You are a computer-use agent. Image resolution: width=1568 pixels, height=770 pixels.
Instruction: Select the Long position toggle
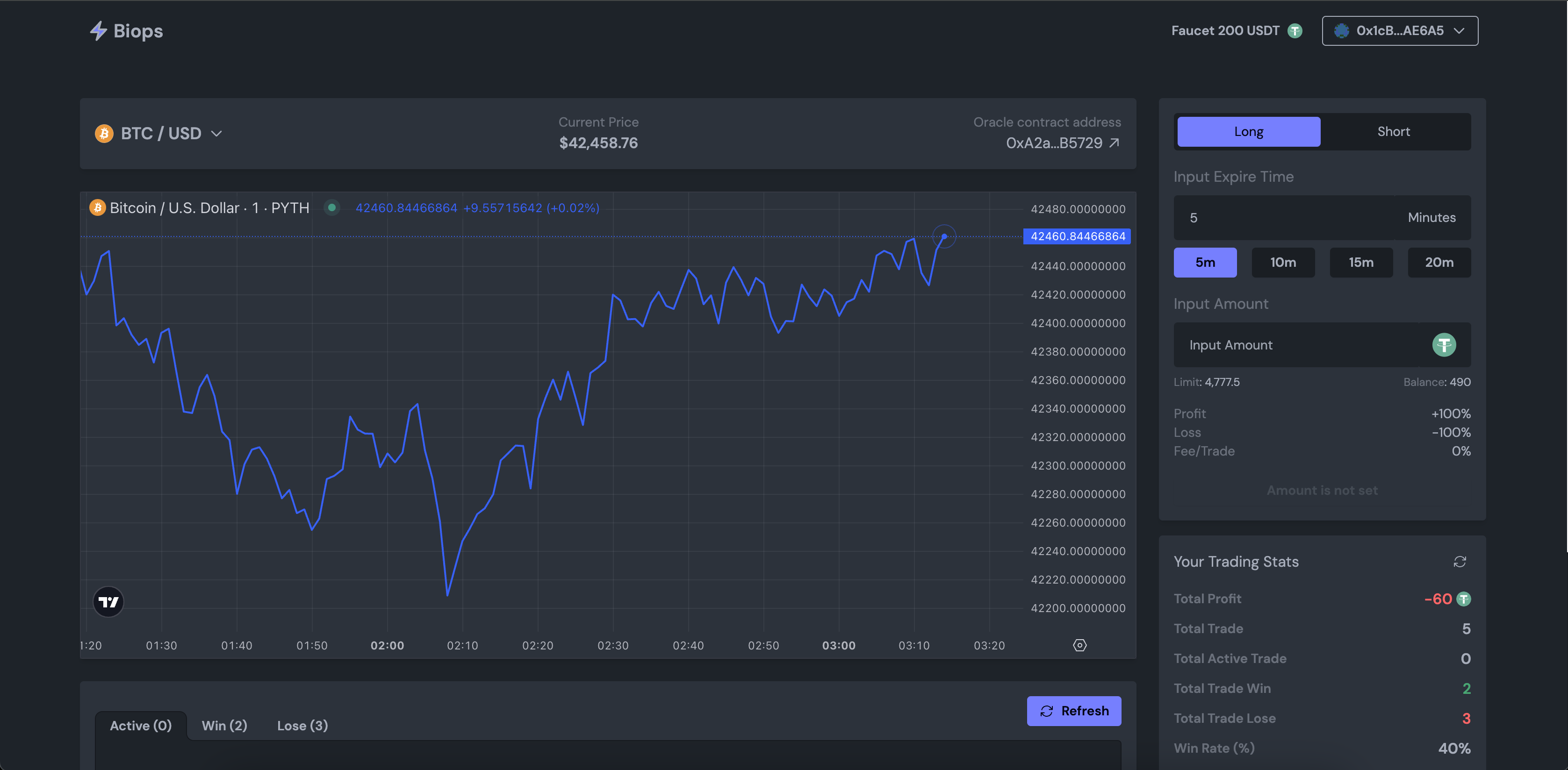click(x=1248, y=132)
